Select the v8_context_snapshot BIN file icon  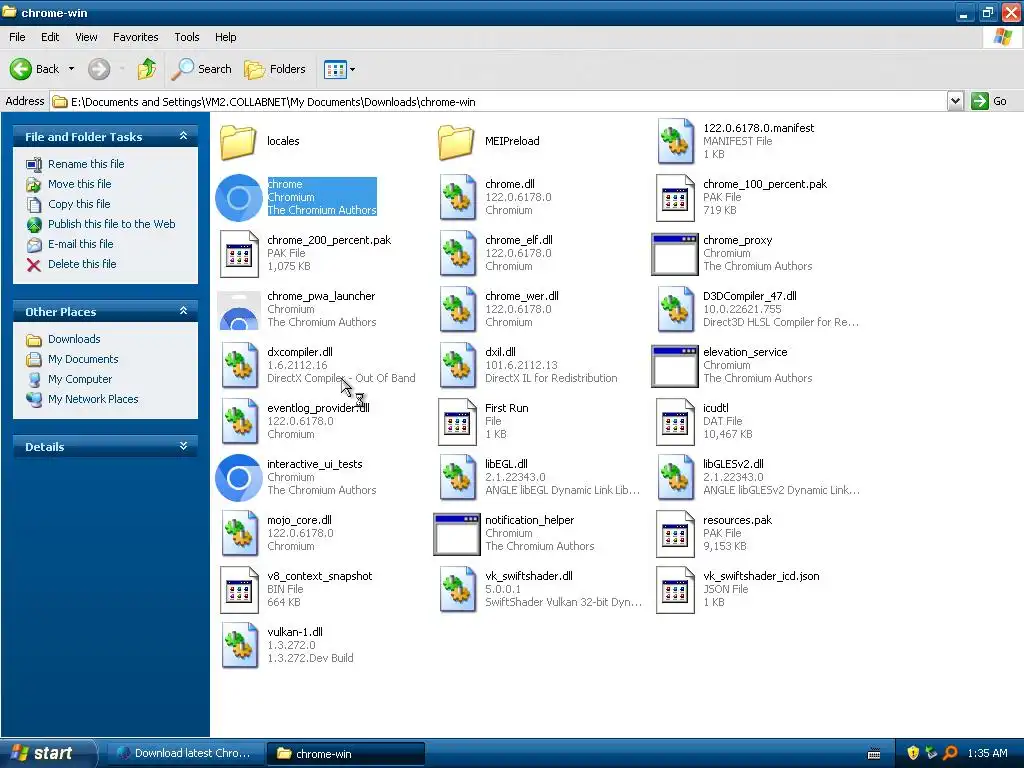(239, 590)
